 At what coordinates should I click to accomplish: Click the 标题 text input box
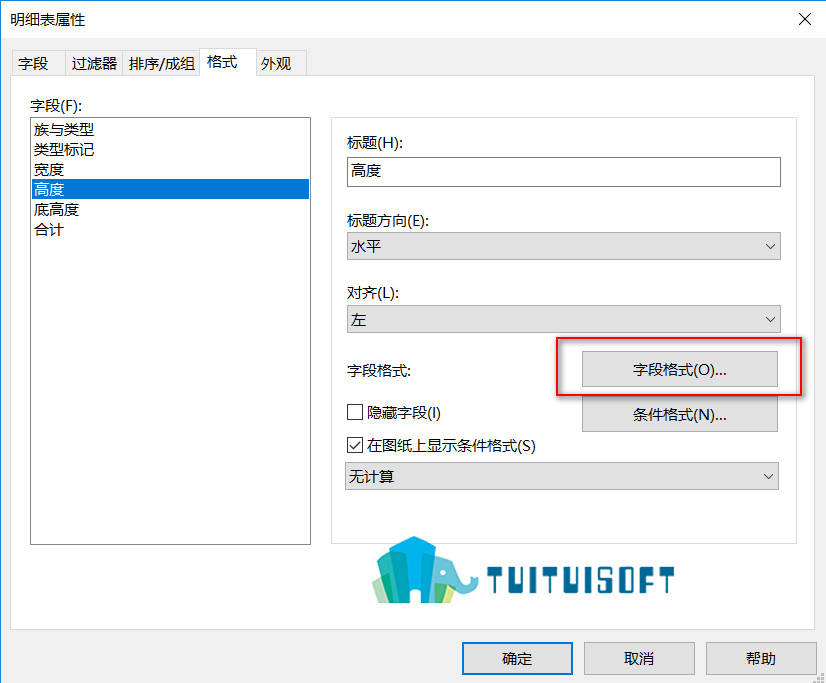tap(564, 172)
